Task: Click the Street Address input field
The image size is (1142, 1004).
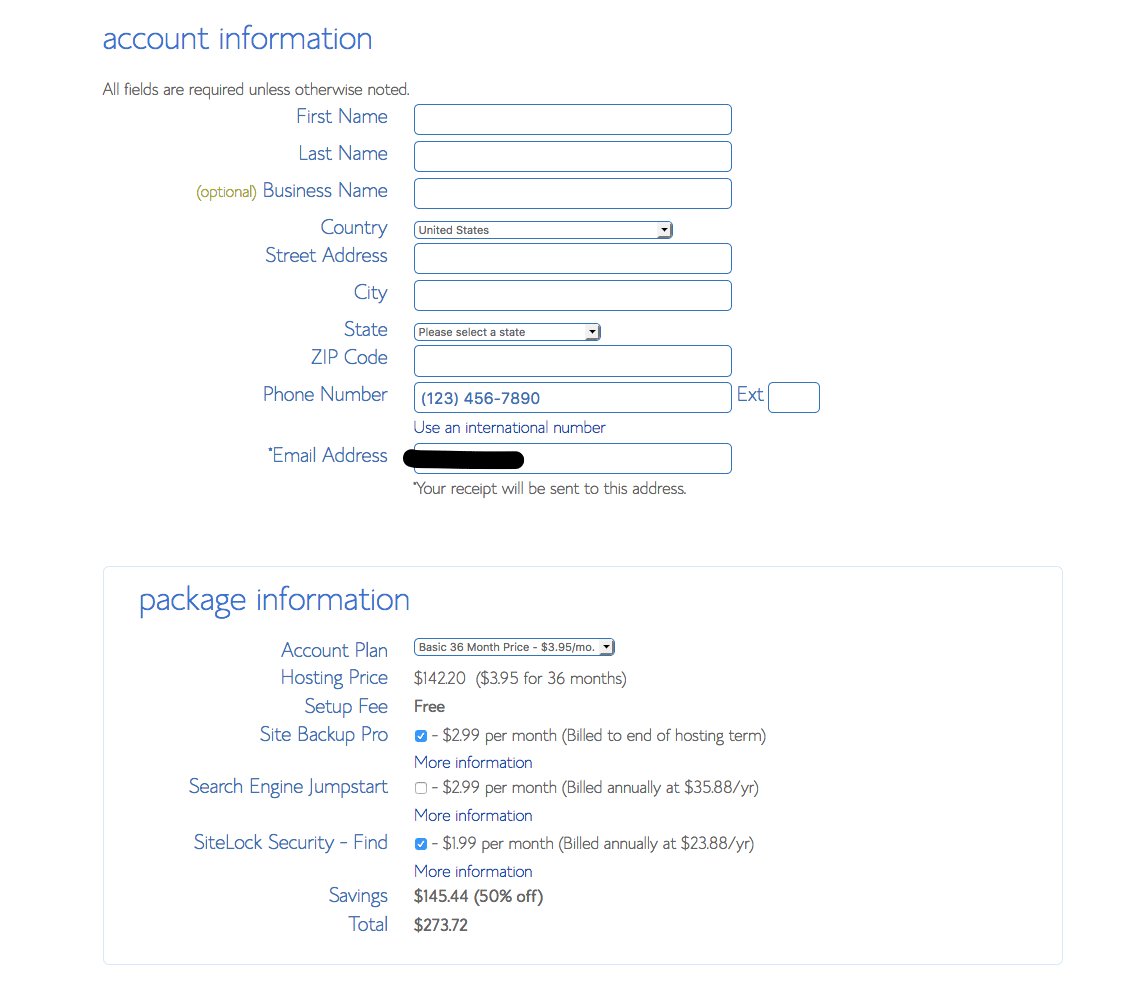Action: click(572, 259)
